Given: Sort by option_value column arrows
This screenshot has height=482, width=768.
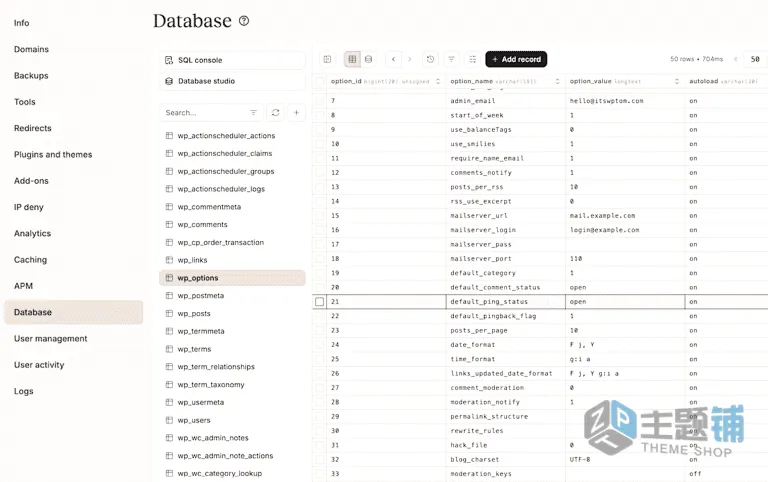Looking at the screenshot, I should pos(677,81).
